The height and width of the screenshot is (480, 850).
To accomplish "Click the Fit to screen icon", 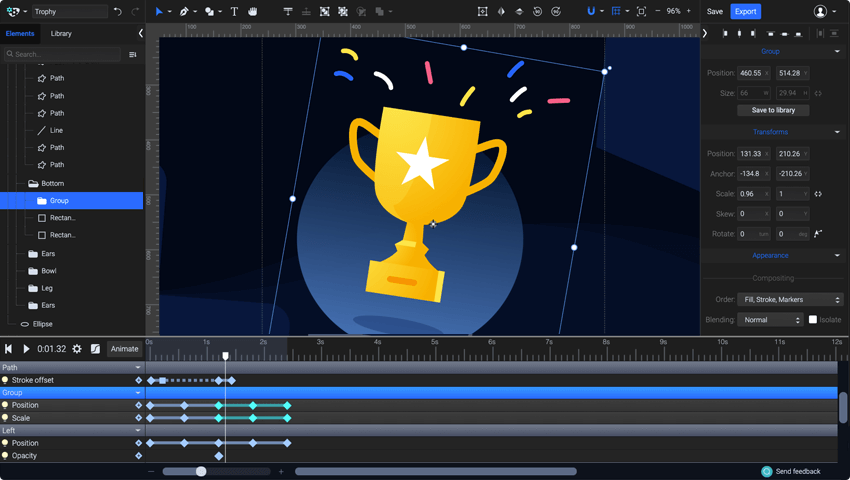I will (x=641, y=11).
